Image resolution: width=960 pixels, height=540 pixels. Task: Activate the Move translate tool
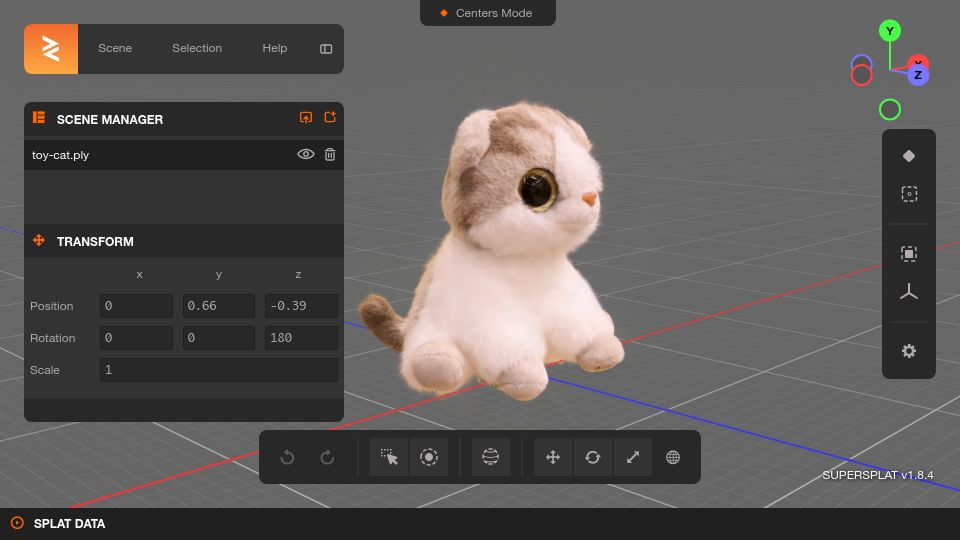(x=553, y=457)
